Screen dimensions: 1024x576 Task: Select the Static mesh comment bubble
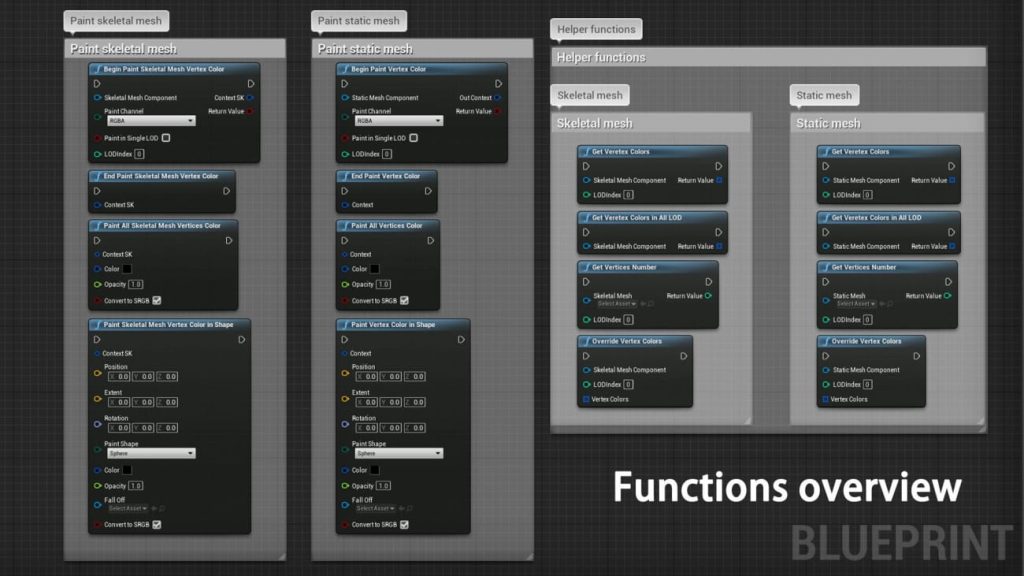824,95
